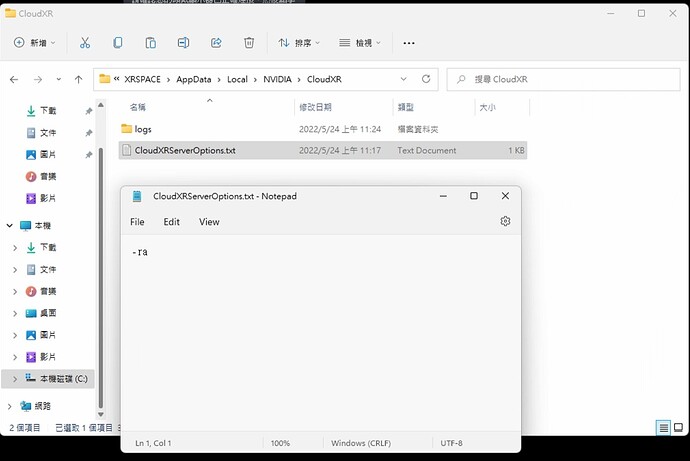Open Notepad File menu
This screenshot has height=461, width=690.
[x=137, y=222]
